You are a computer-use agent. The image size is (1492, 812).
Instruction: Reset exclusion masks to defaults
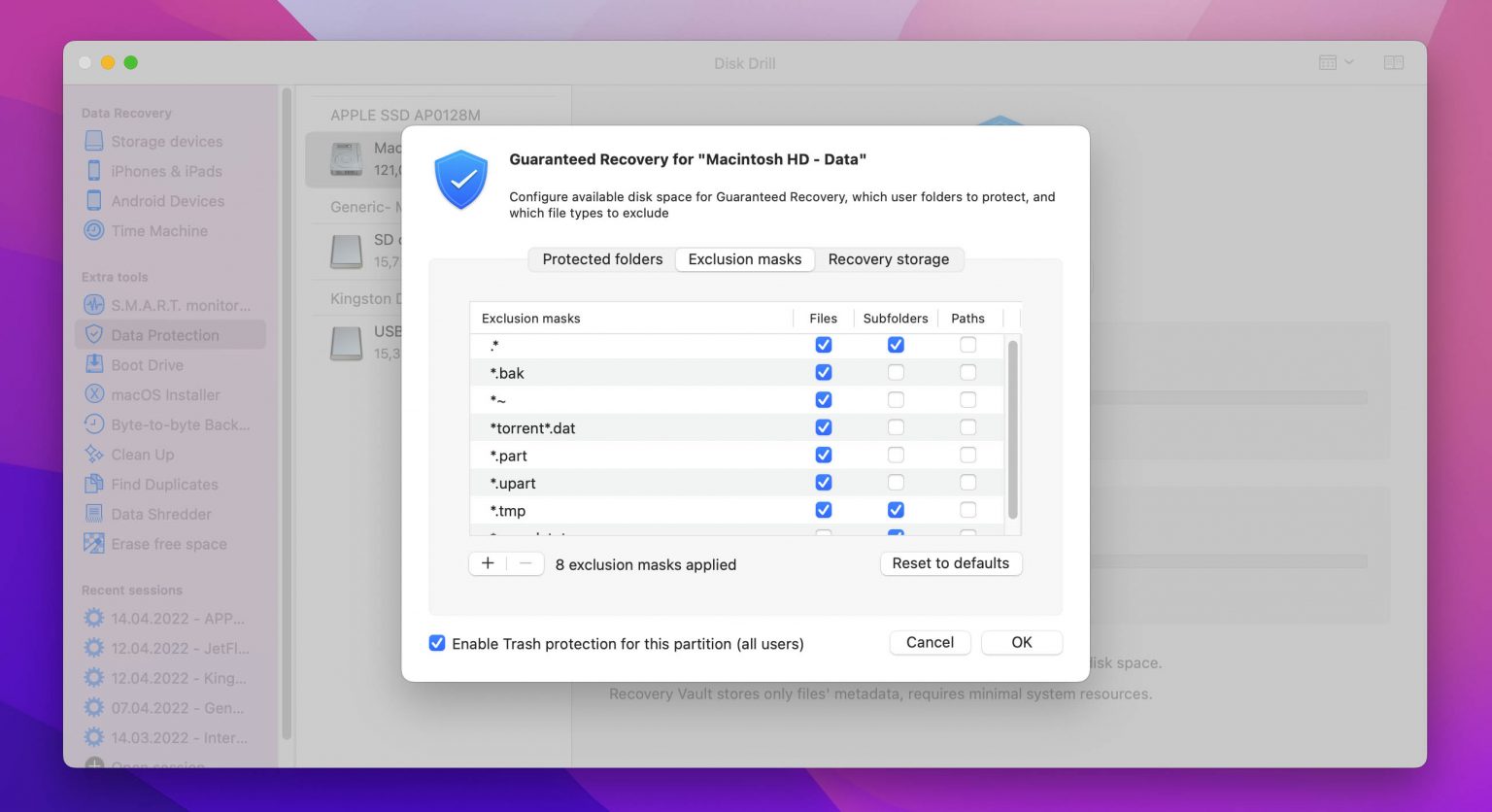(x=951, y=563)
